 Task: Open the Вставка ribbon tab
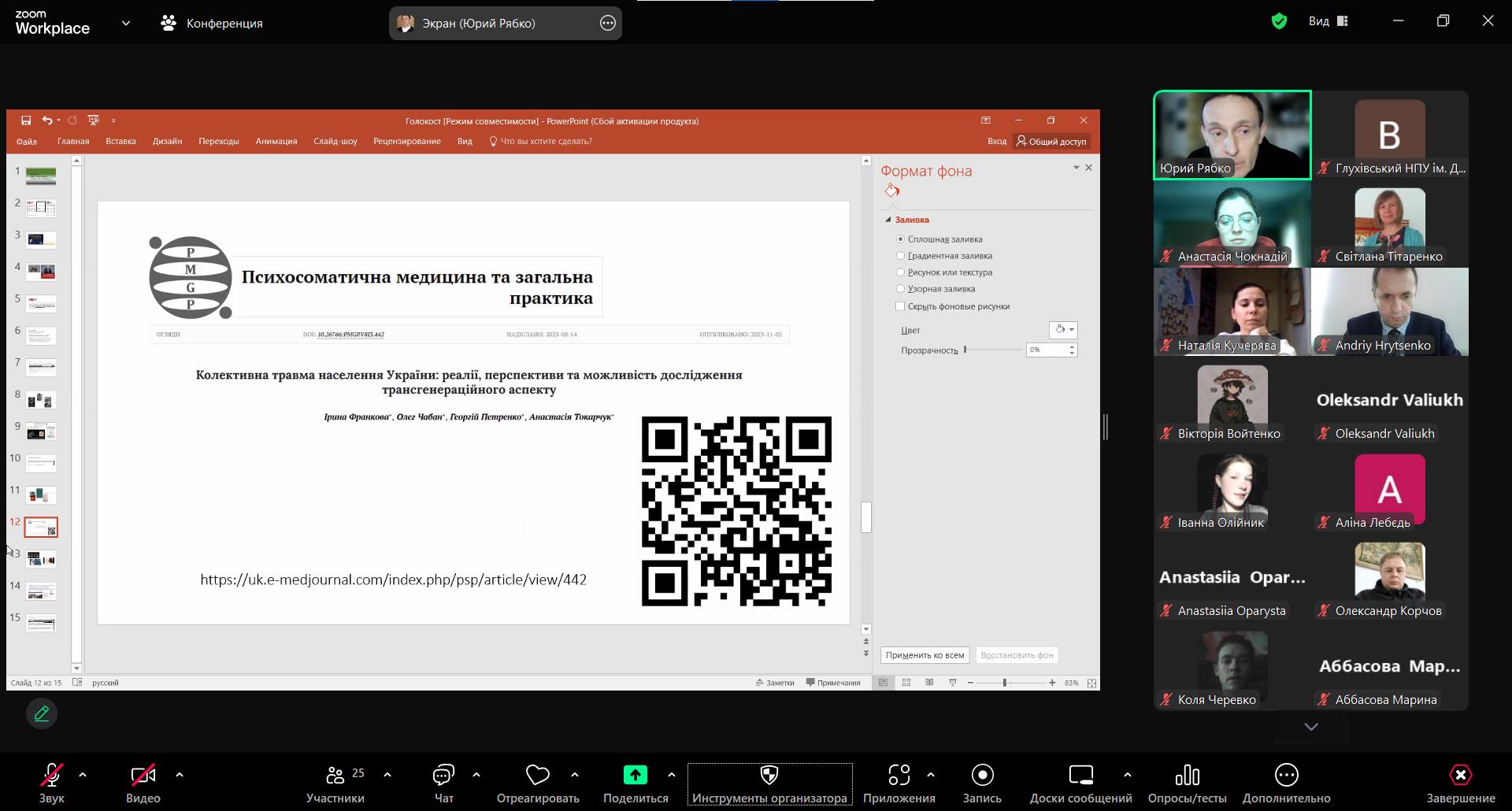coord(120,142)
